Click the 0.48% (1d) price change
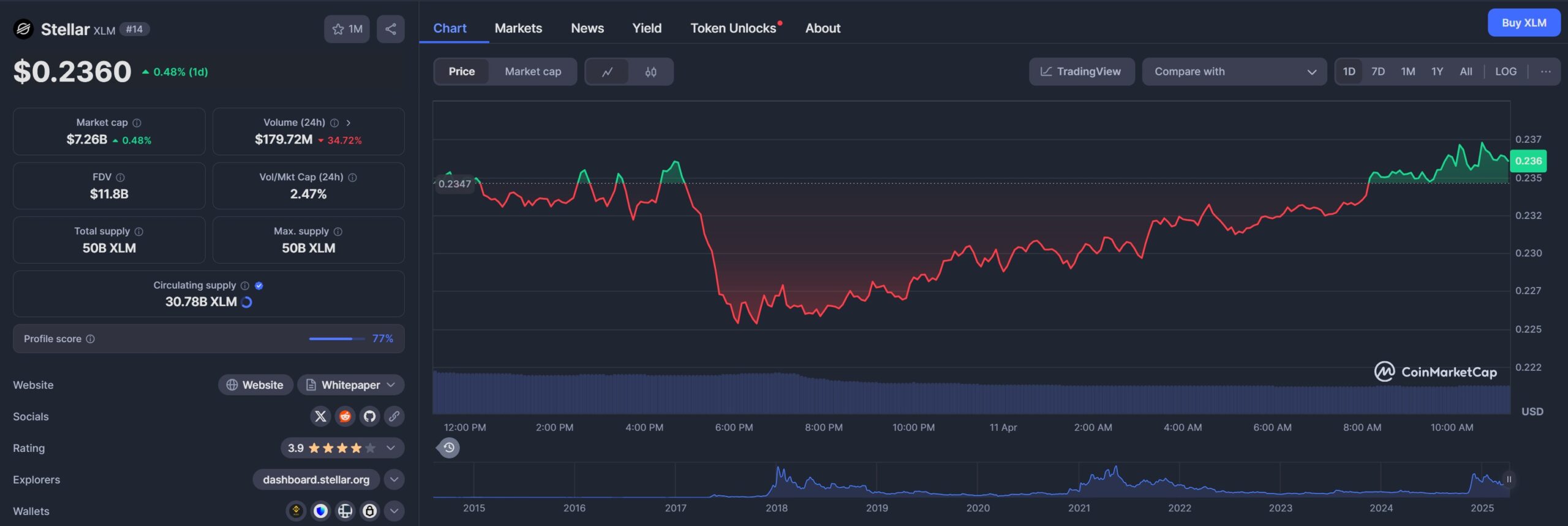The image size is (1568, 526). pos(175,72)
